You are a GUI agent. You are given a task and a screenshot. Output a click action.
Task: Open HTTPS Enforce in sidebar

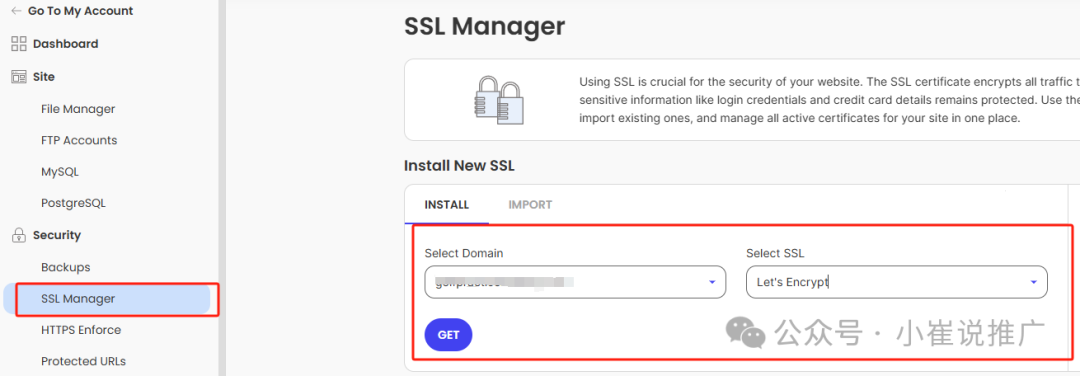[x=81, y=331]
